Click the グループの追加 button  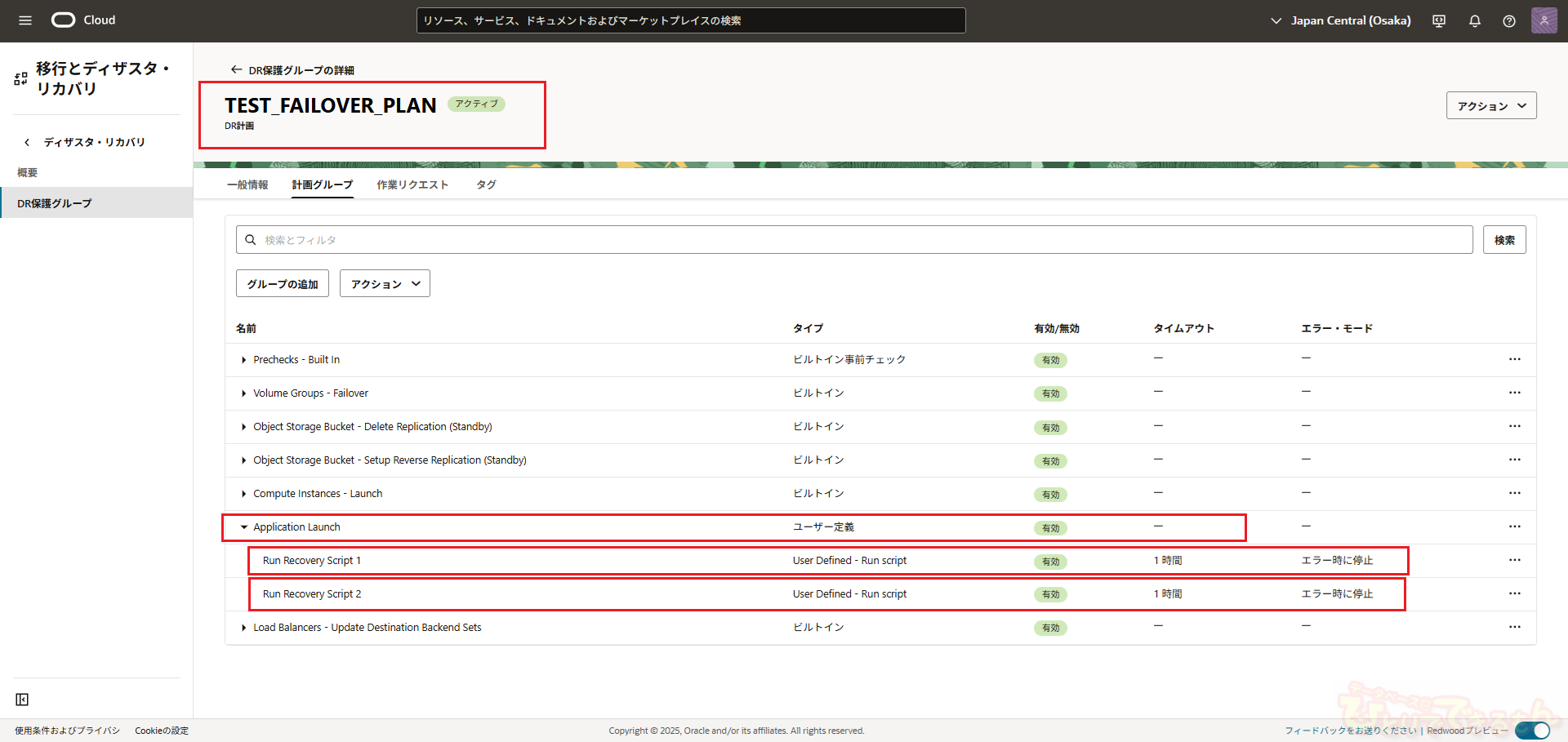point(283,284)
